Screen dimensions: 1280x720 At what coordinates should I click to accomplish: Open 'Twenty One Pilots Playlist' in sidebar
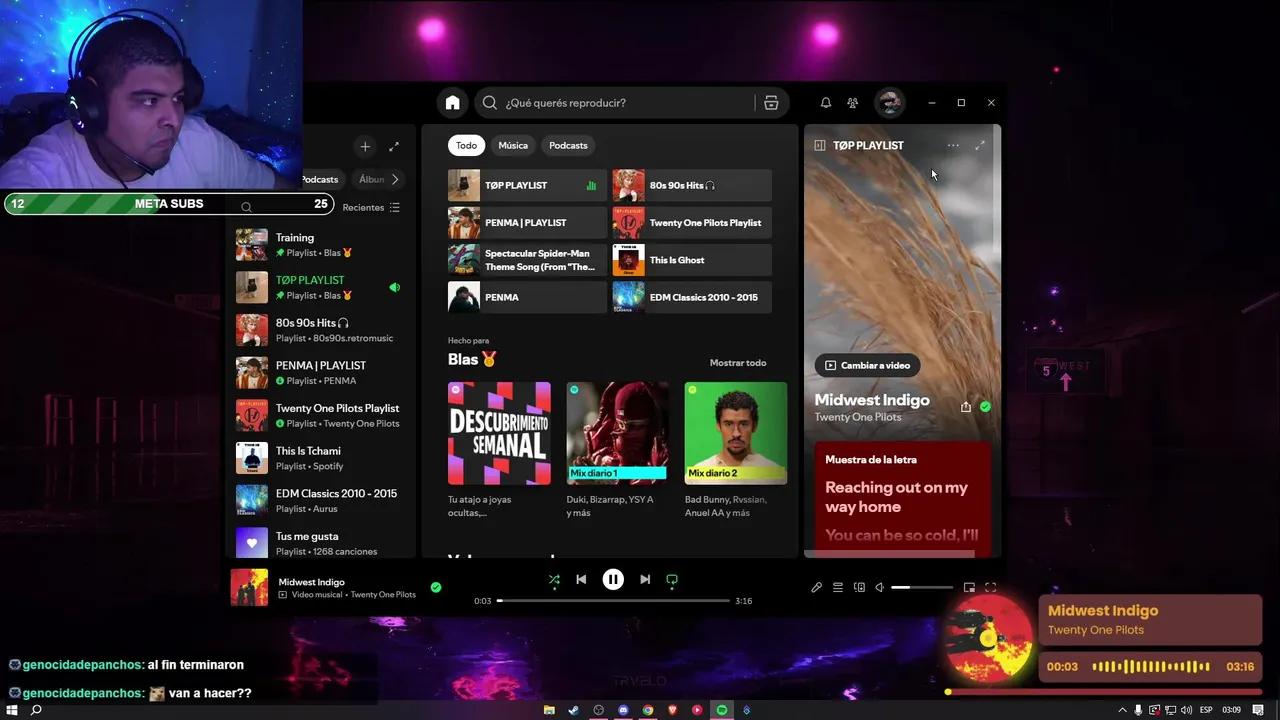click(x=320, y=415)
